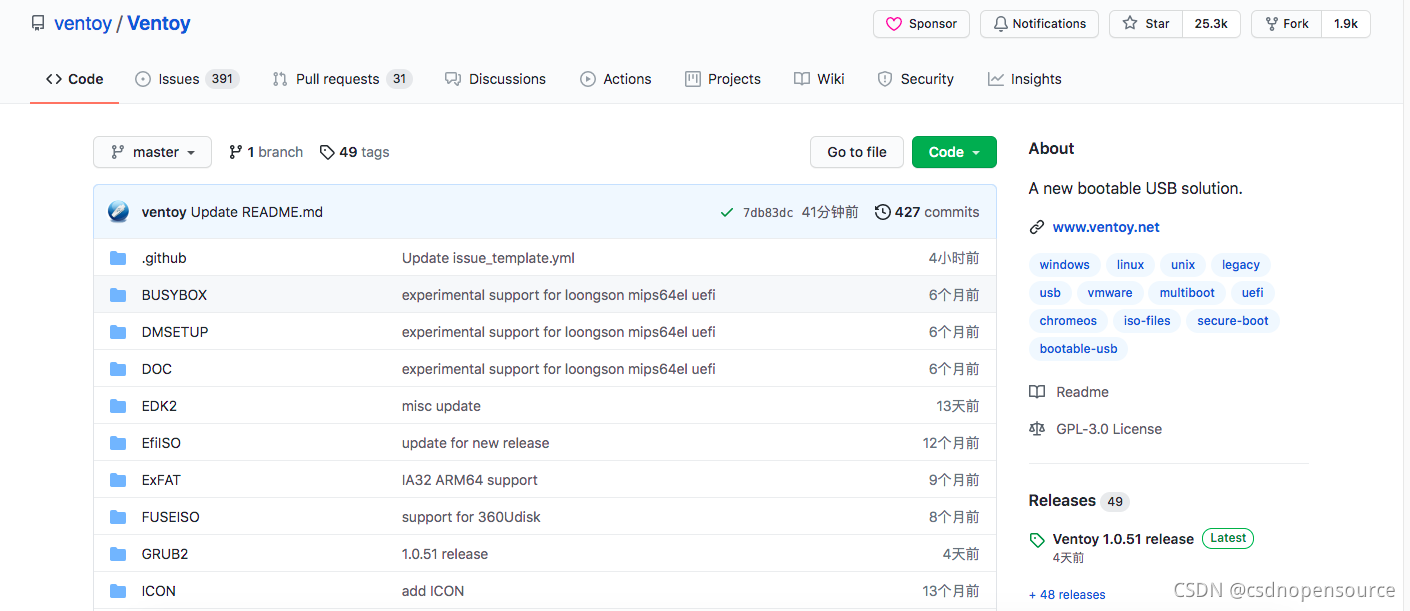View the 25.3k stargazers count
The image size is (1410, 611).
(1211, 24)
